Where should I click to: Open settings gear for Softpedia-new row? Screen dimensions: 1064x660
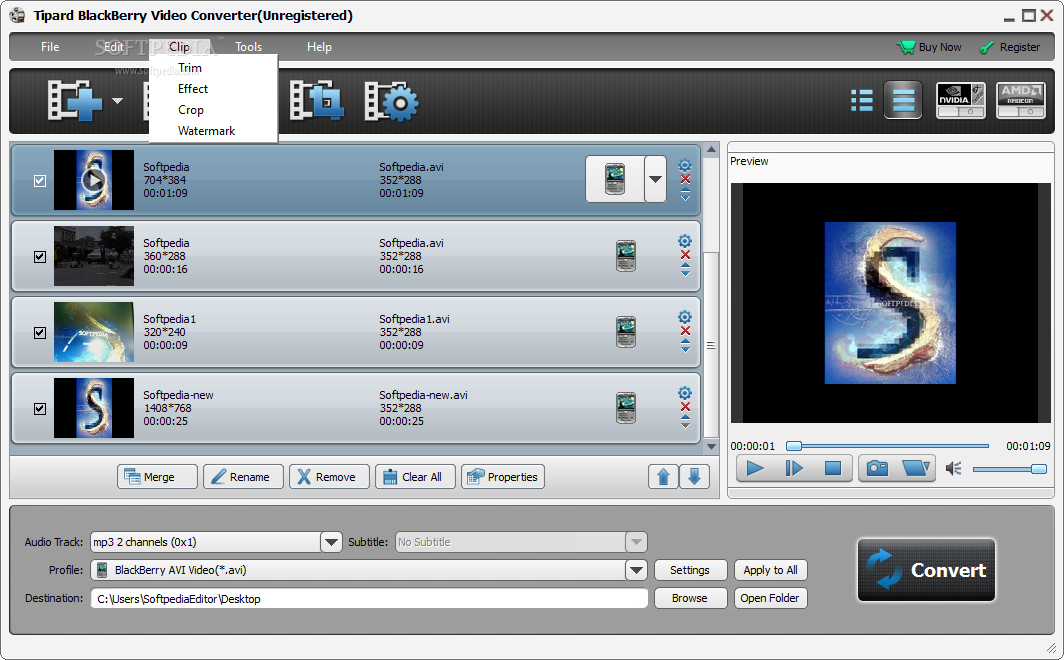685,393
